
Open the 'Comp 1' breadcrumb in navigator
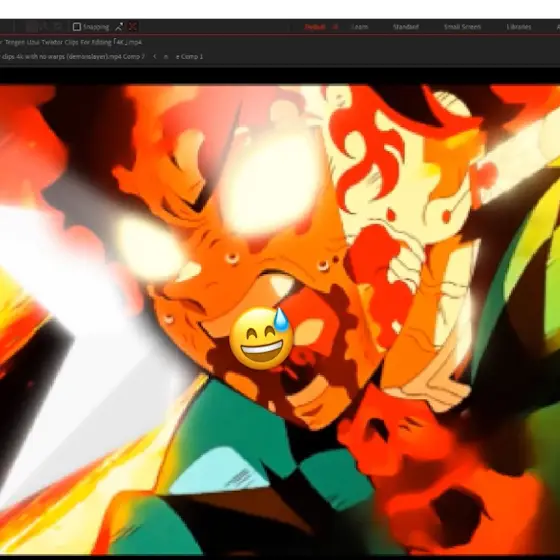pos(189,56)
